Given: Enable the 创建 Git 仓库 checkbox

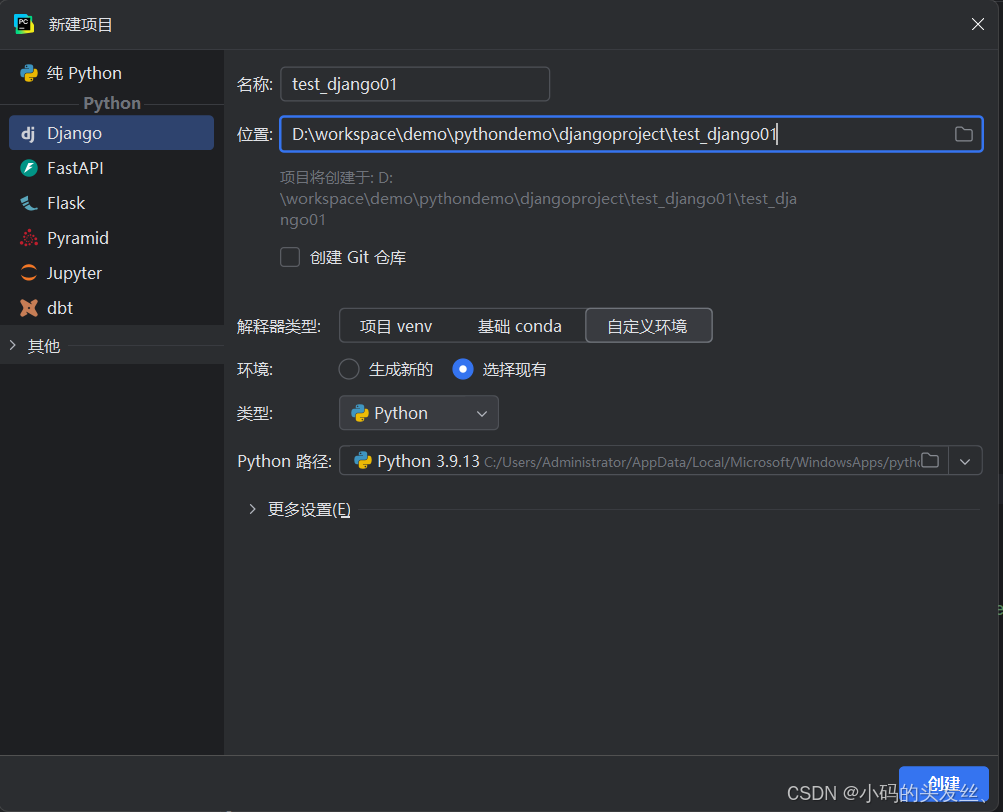Looking at the screenshot, I should pos(290,257).
